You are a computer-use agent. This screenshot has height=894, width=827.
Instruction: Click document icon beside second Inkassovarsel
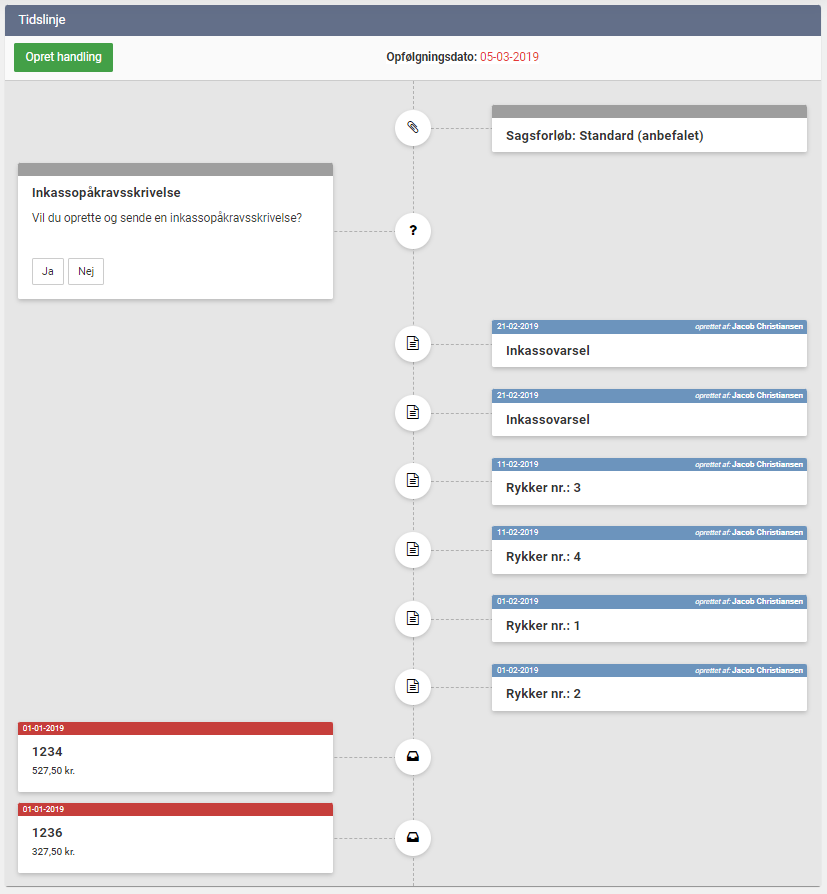pos(413,411)
